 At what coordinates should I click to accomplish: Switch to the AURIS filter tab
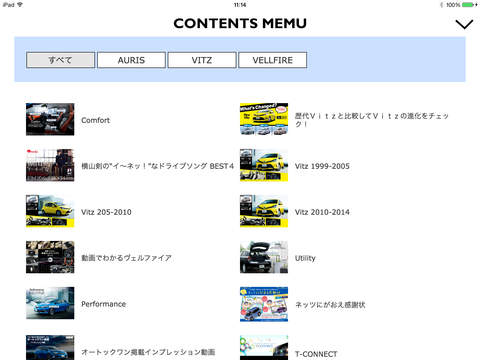pyautogui.click(x=131, y=60)
